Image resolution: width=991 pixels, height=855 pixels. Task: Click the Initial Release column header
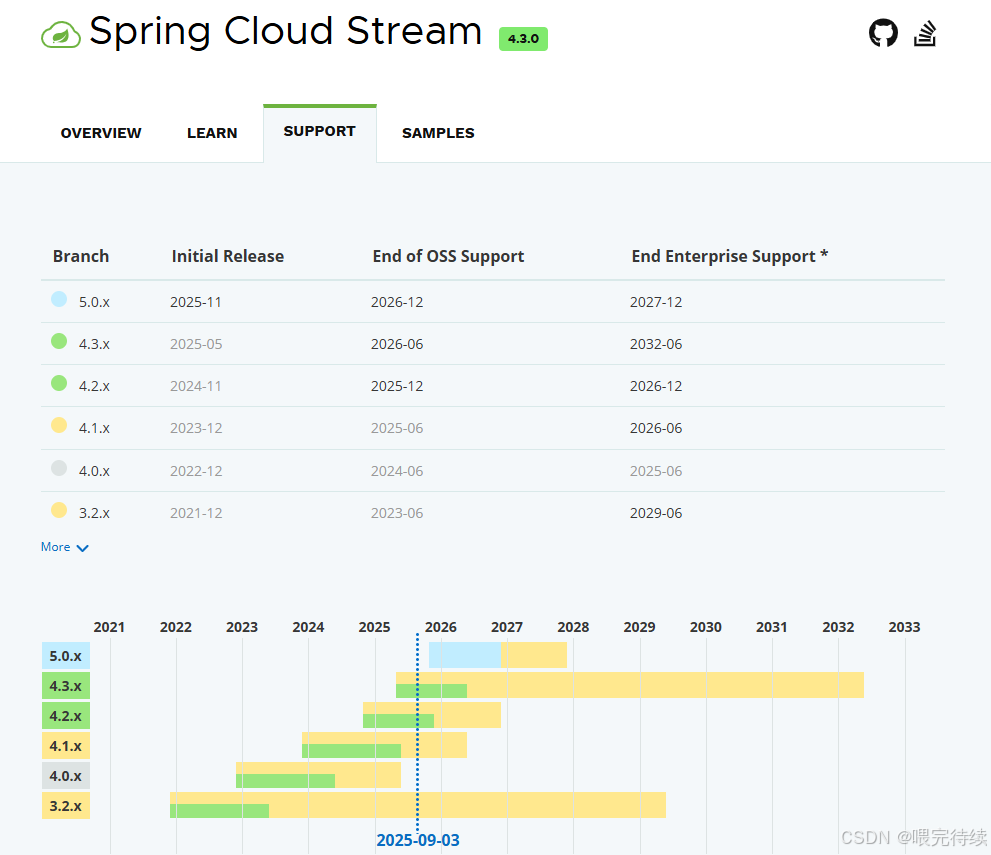click(228, 256)
